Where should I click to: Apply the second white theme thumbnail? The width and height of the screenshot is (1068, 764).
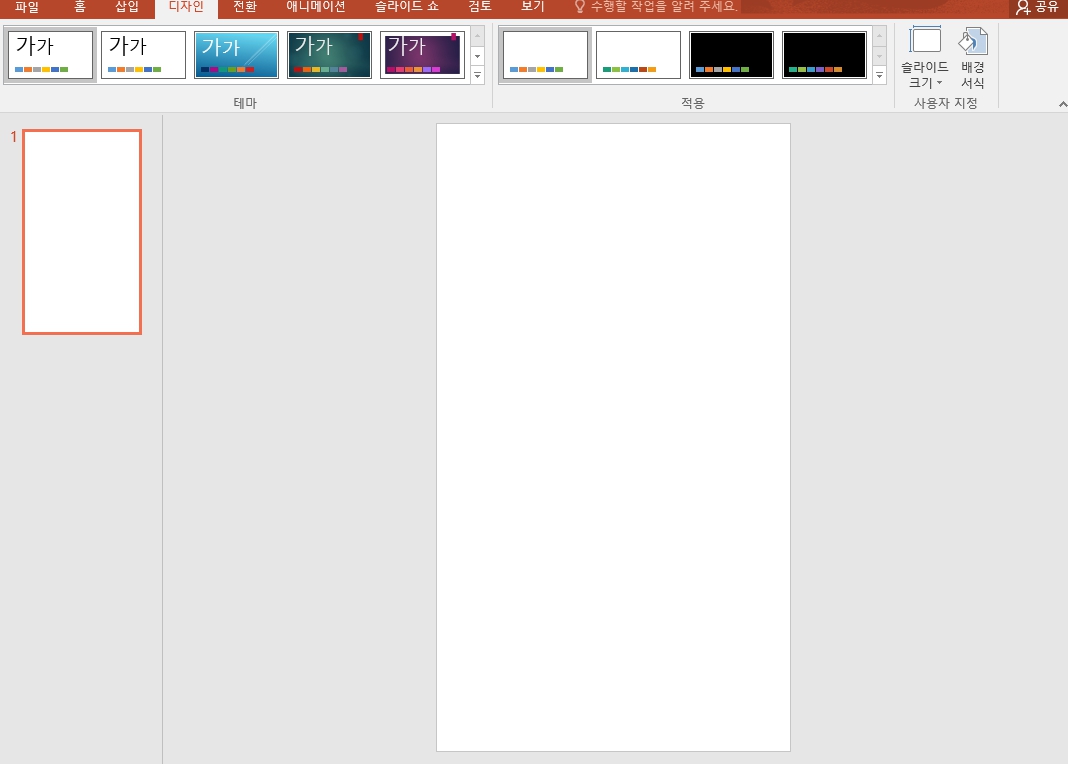pos(143,54)
